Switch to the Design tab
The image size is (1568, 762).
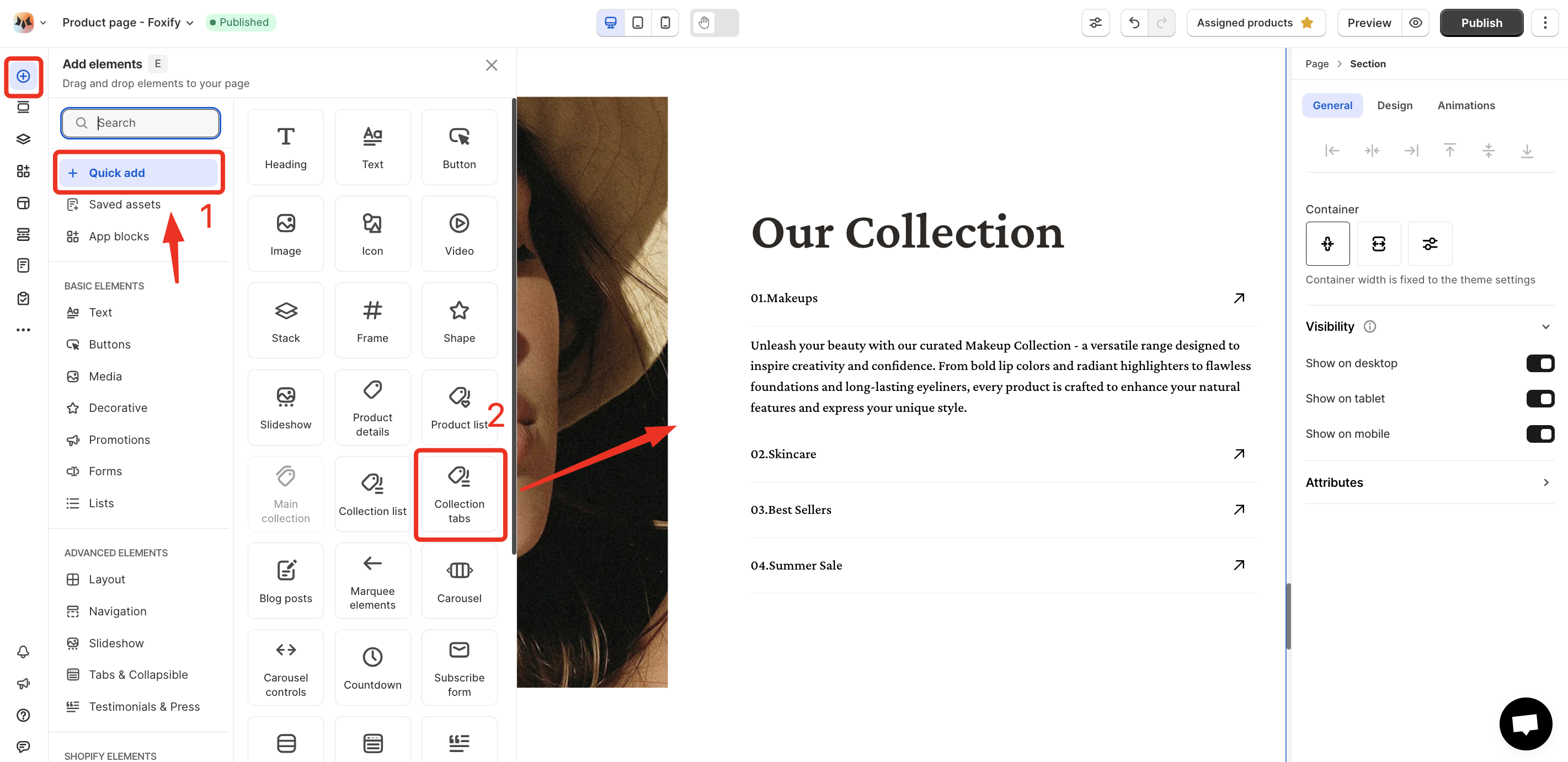1395,105
